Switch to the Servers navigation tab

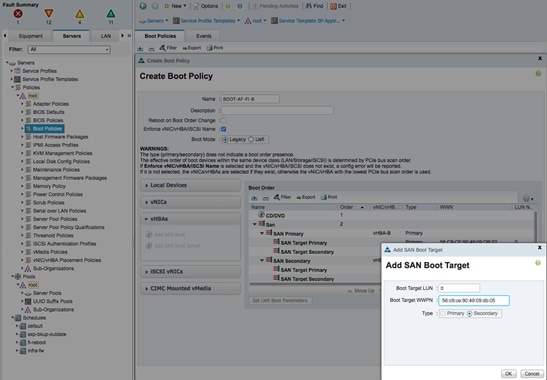(72, 36)
